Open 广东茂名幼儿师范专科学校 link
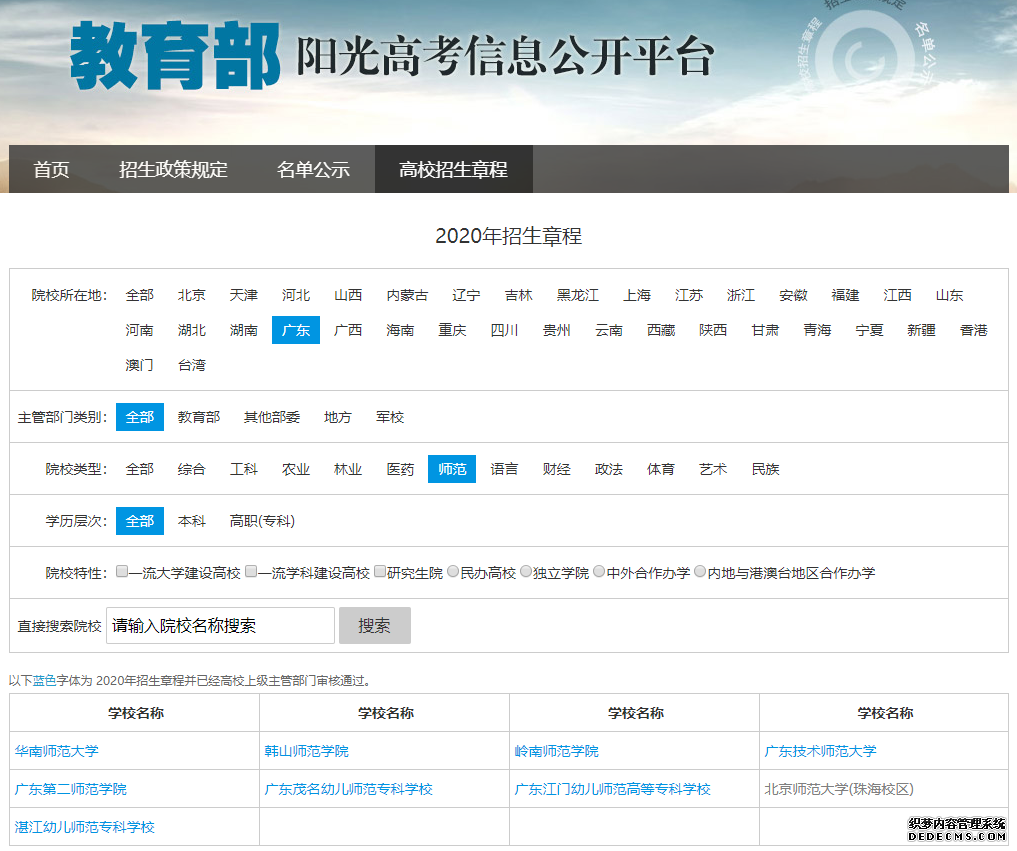Screen dimensions: 1017x851 click(348, 789)
